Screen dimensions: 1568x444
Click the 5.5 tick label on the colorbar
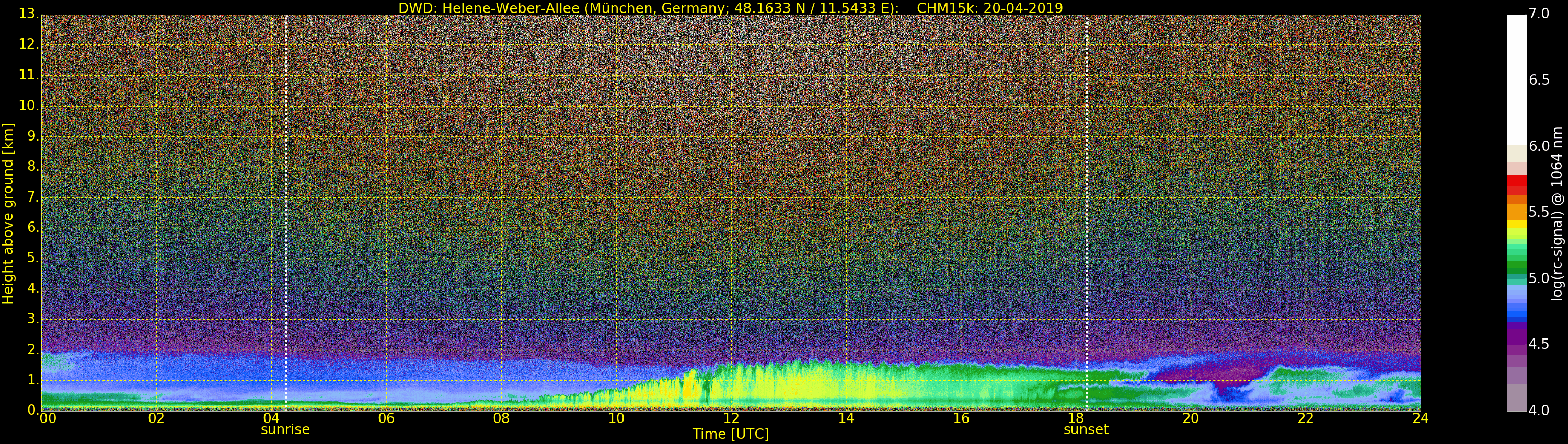click(1539, 212)
